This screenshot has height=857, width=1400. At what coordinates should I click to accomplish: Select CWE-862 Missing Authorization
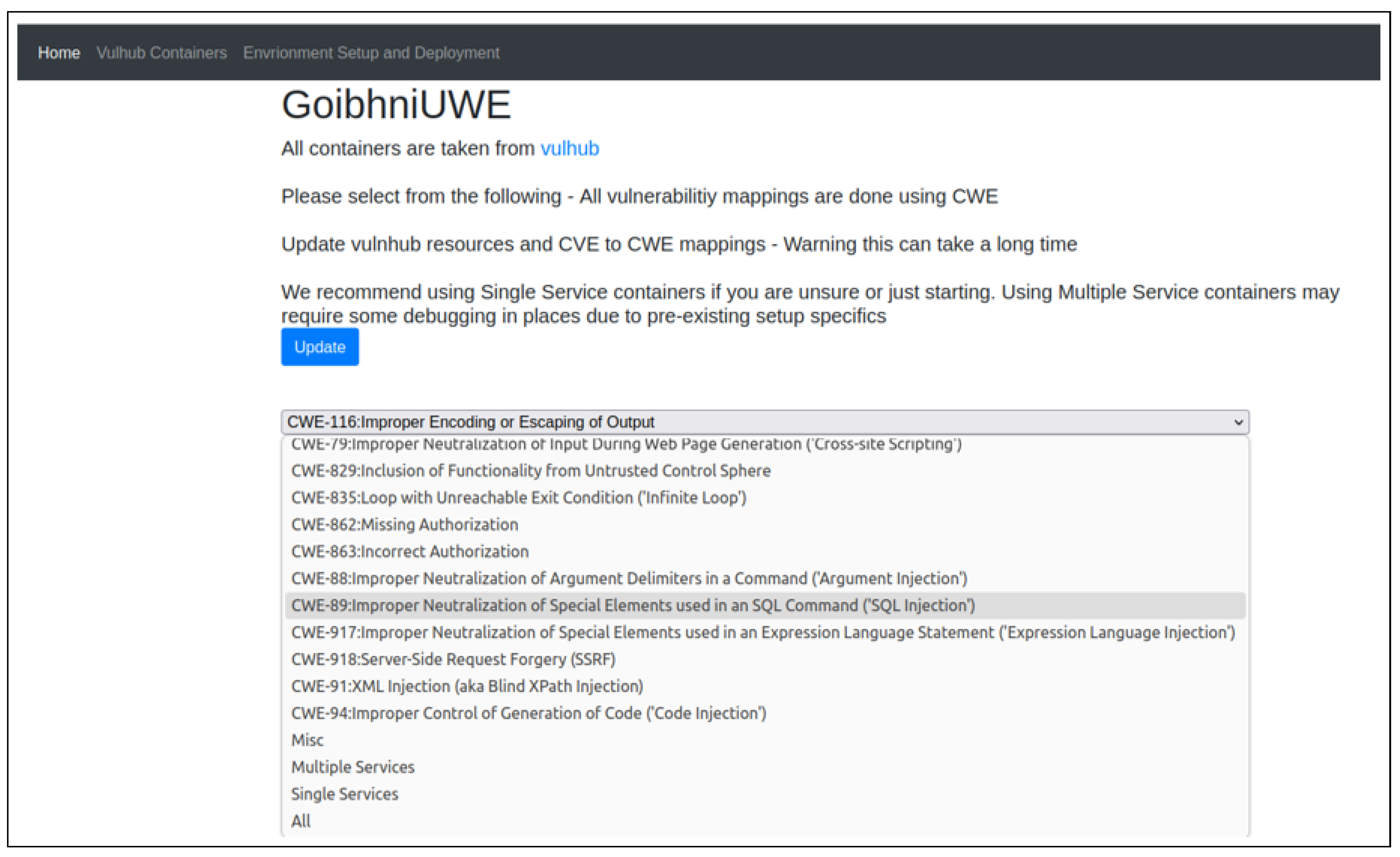point(404,524)
